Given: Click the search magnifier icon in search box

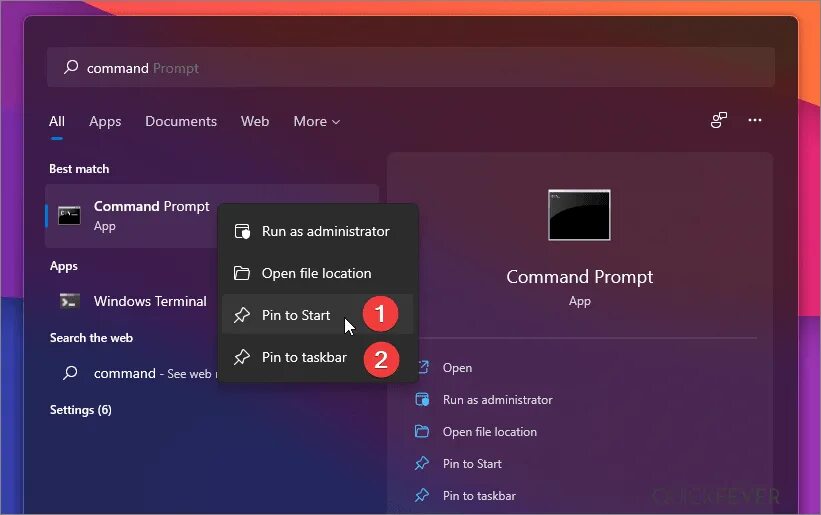Looking at the screenshot, I should click(x=71, y=67).
